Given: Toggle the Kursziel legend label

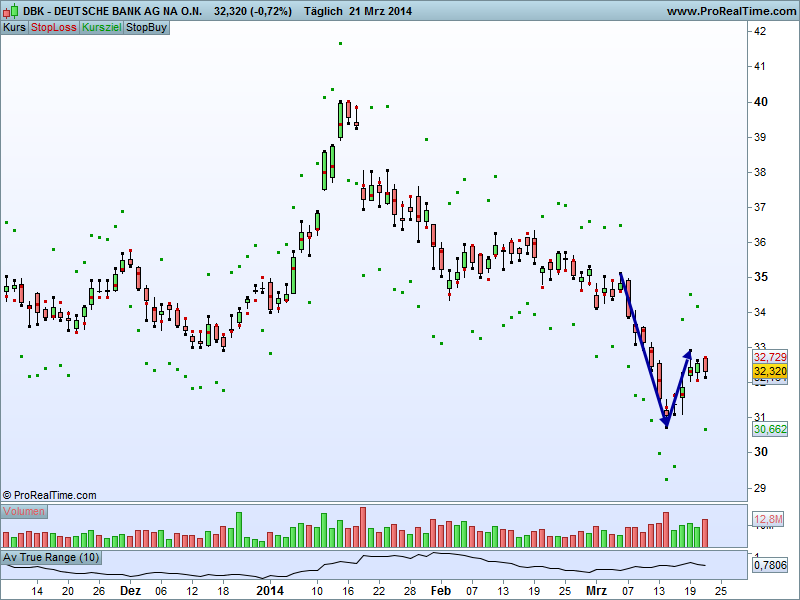Looking at the screenshot, I should pyautogui.click(x=102, y=28).
